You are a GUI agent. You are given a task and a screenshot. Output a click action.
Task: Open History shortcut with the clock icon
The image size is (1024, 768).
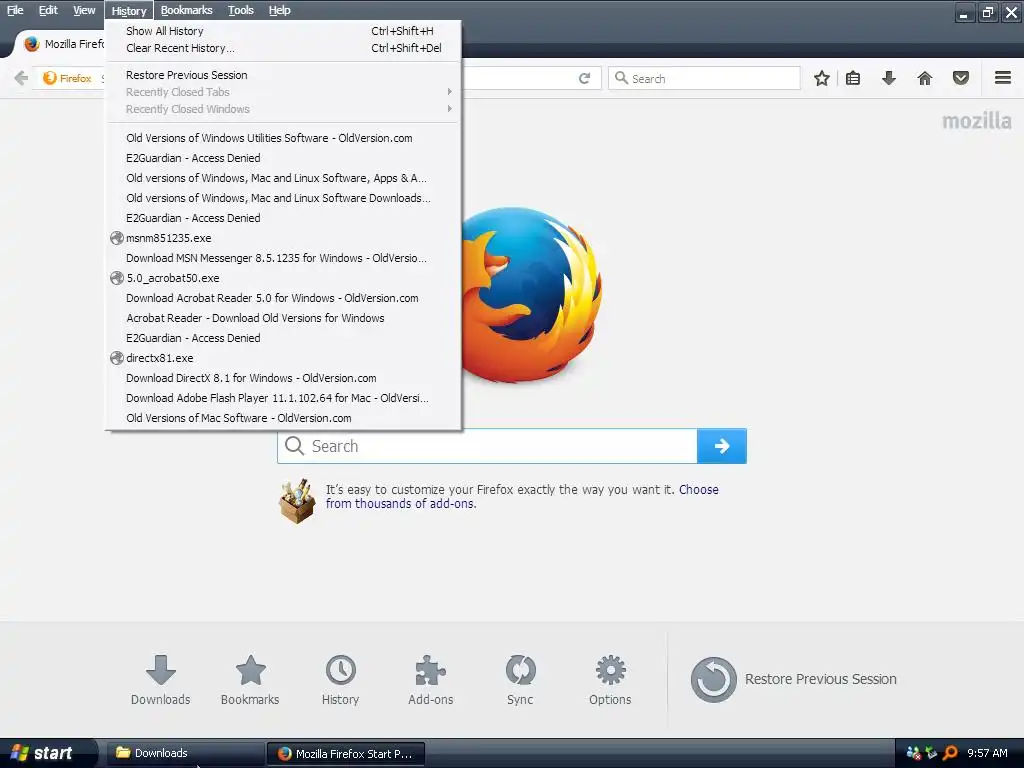340,680
